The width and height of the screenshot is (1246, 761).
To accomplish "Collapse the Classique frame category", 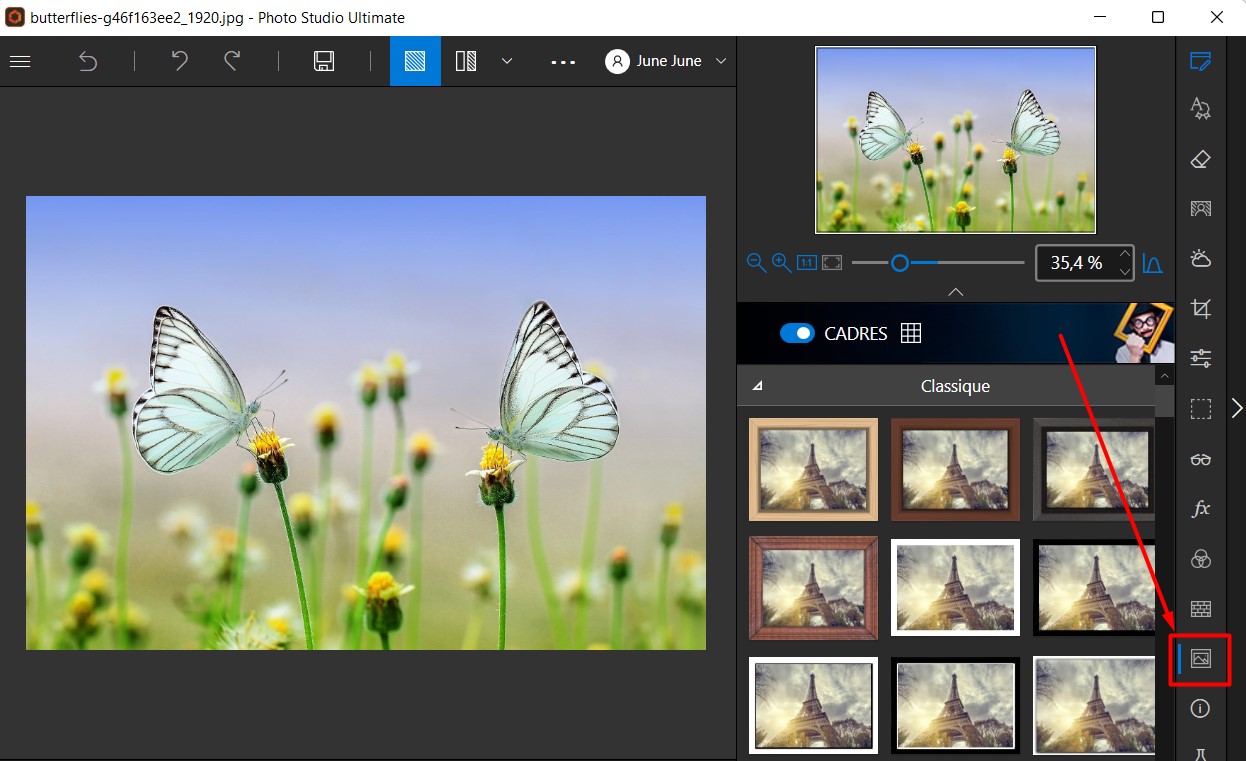I will coord(757,386).
